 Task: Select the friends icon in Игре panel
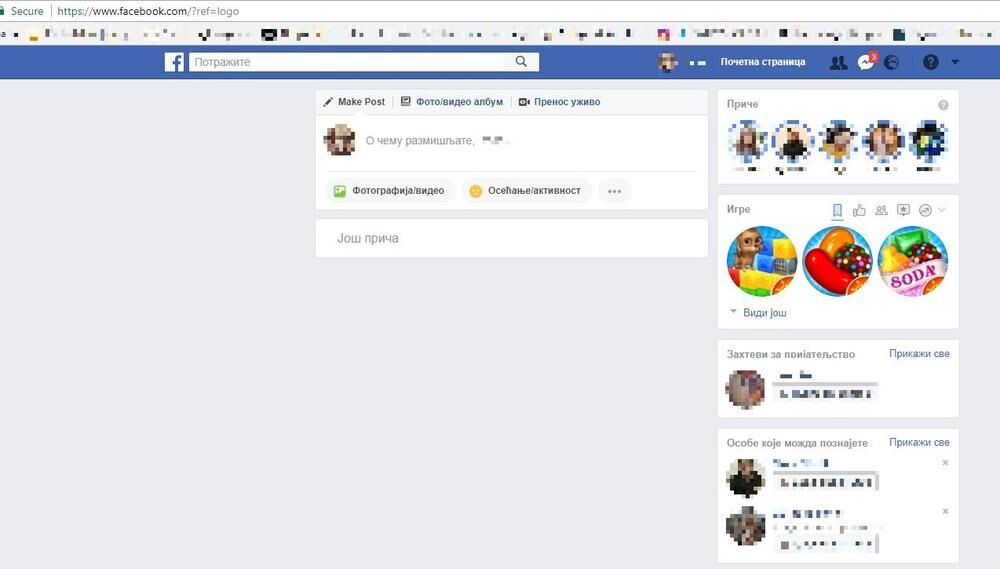pos(881,210)
